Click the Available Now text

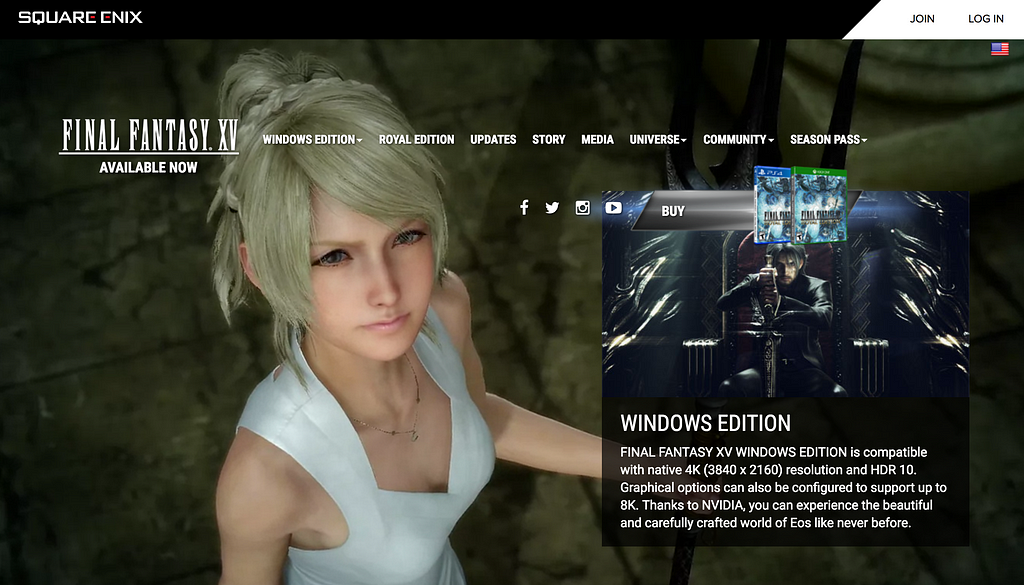[x=148, y=168]
